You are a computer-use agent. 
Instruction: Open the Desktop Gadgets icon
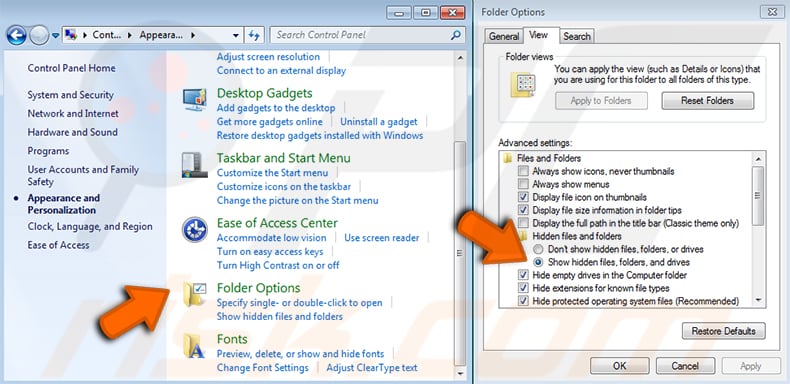(194, 100)
